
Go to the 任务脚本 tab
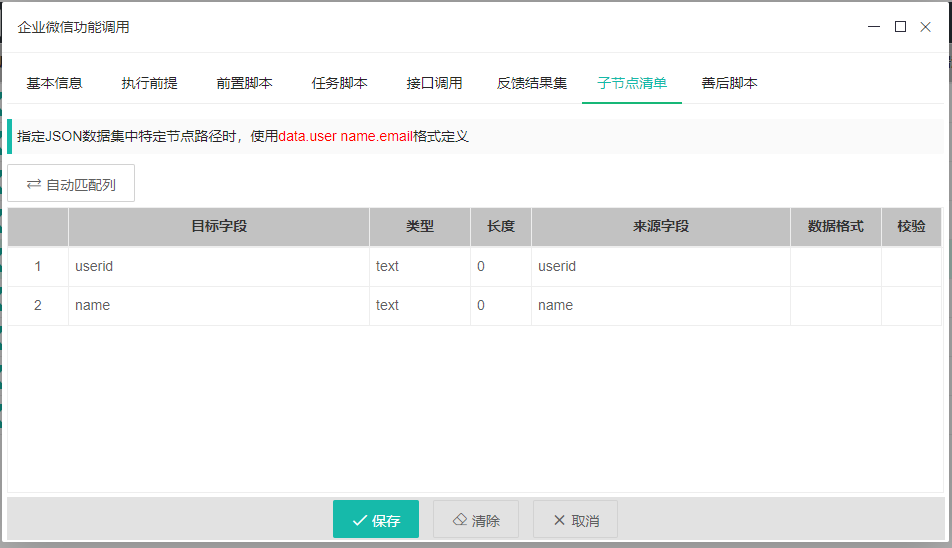coord(339,83)
